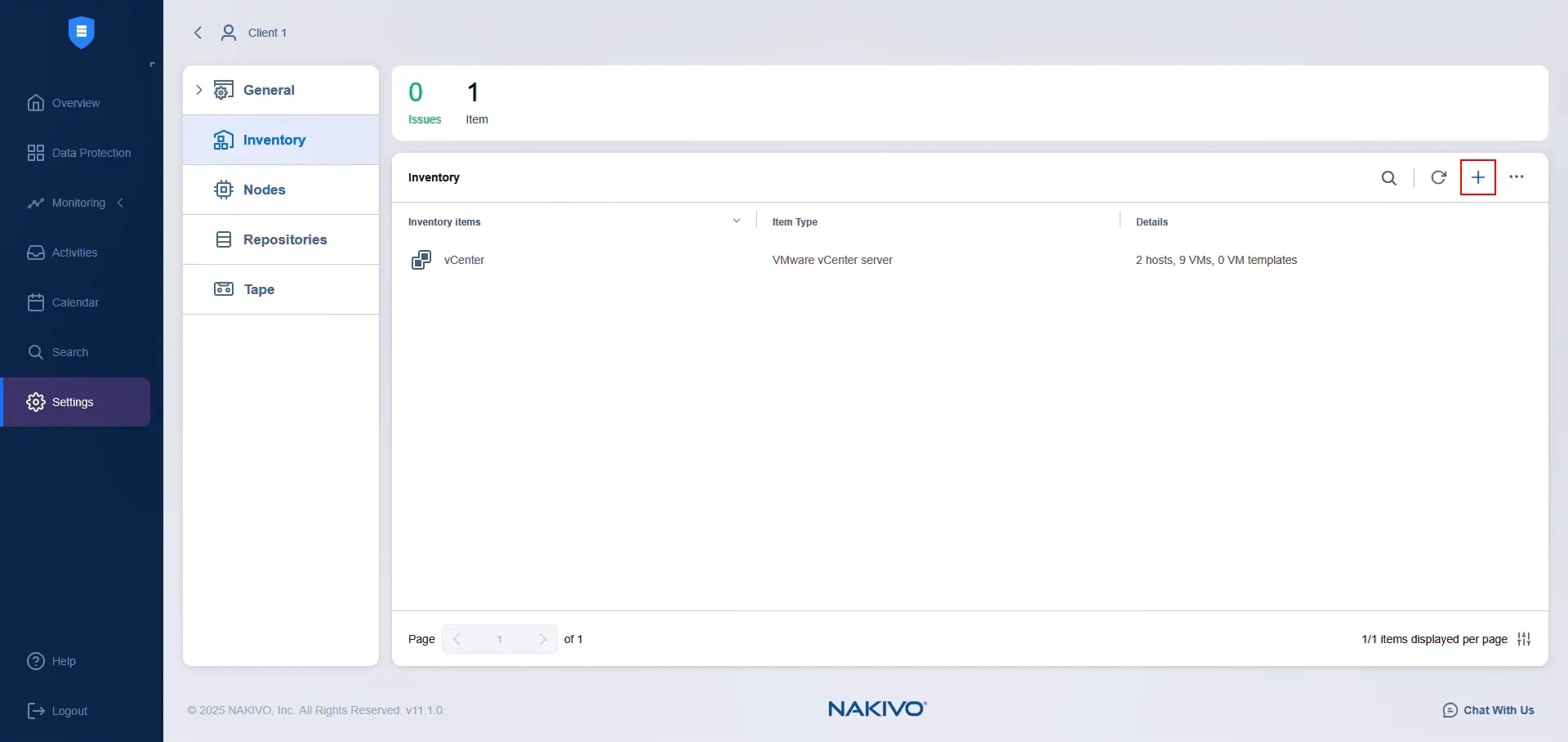Screen dimensions: 1568x742
Task: Click the items displayed per page text
Action: pyautogui.click(x=1434, y=639)
